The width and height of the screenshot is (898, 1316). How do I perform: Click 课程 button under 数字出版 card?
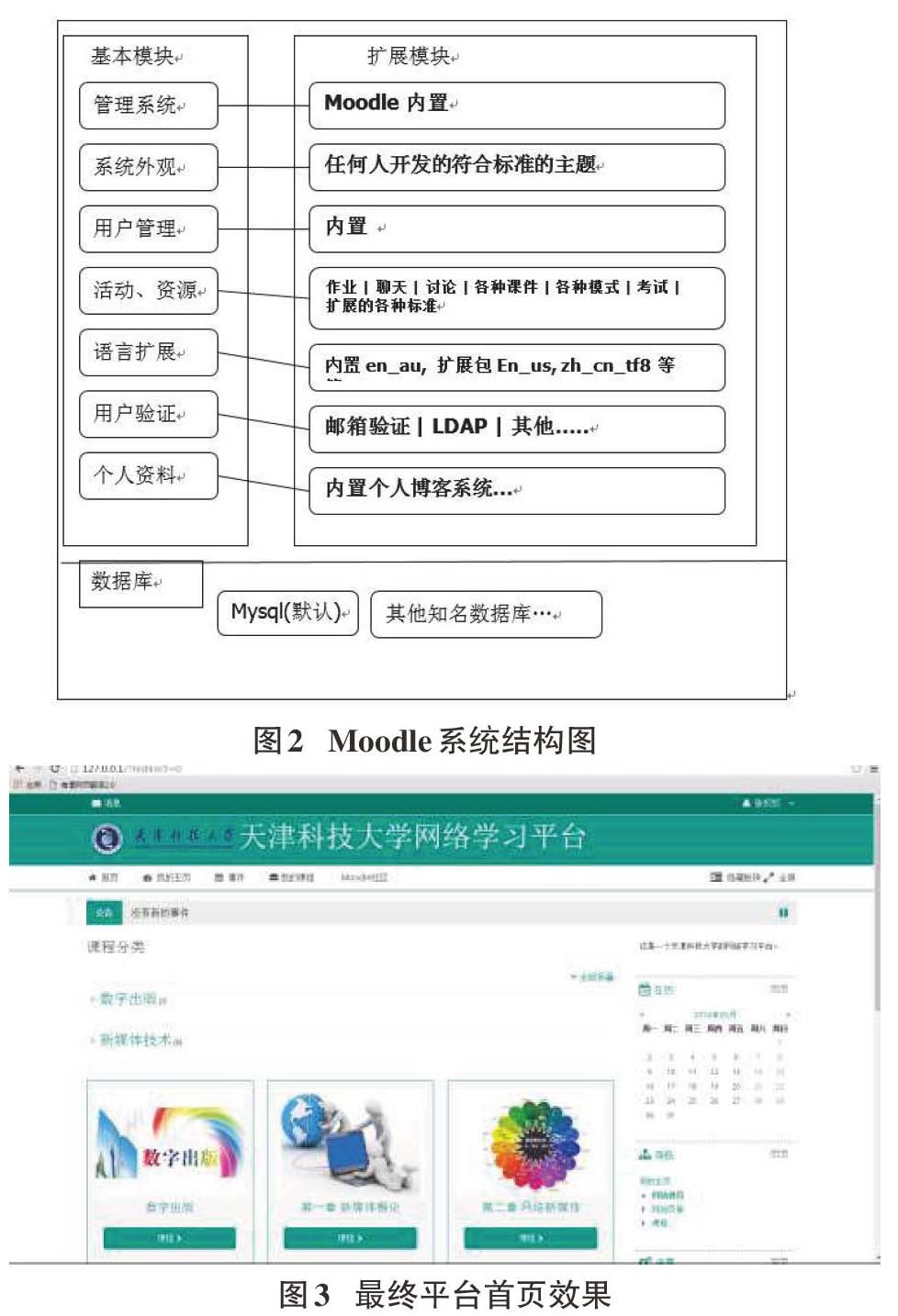169,1238
